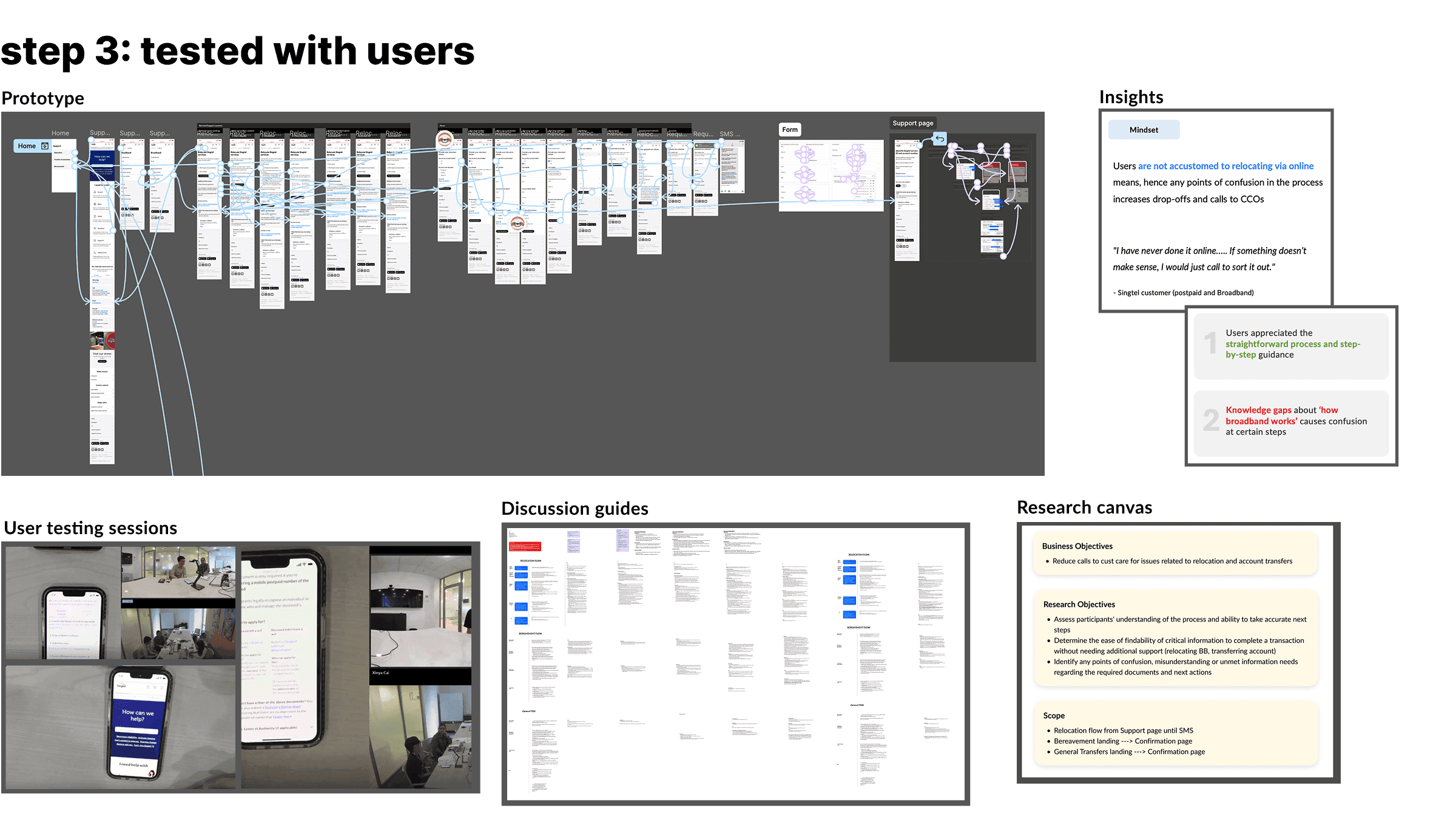Click the upper eye avatar in the prototype
The image size is (1456, 834).
pyautogui.click(x=445, y=140)
